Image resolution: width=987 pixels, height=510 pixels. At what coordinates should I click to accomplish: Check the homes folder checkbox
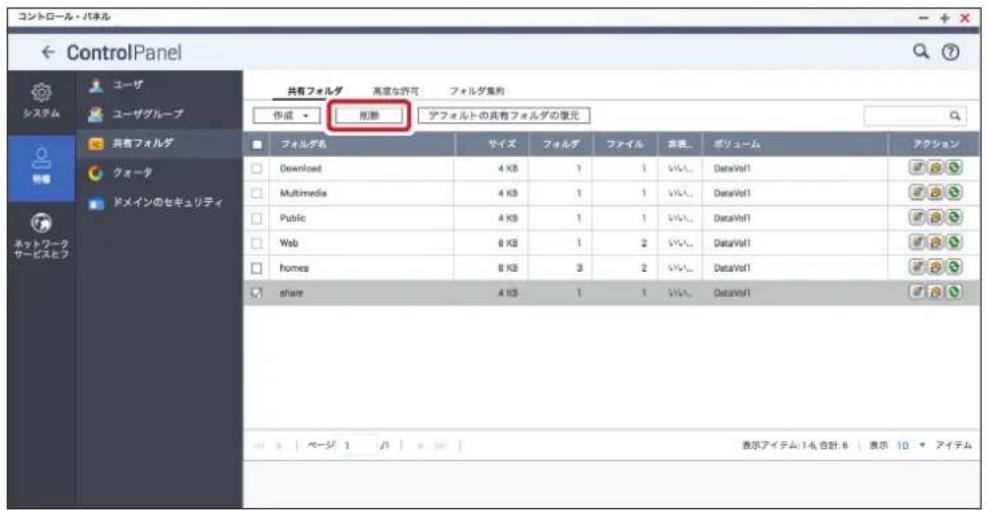pos(257,268)
